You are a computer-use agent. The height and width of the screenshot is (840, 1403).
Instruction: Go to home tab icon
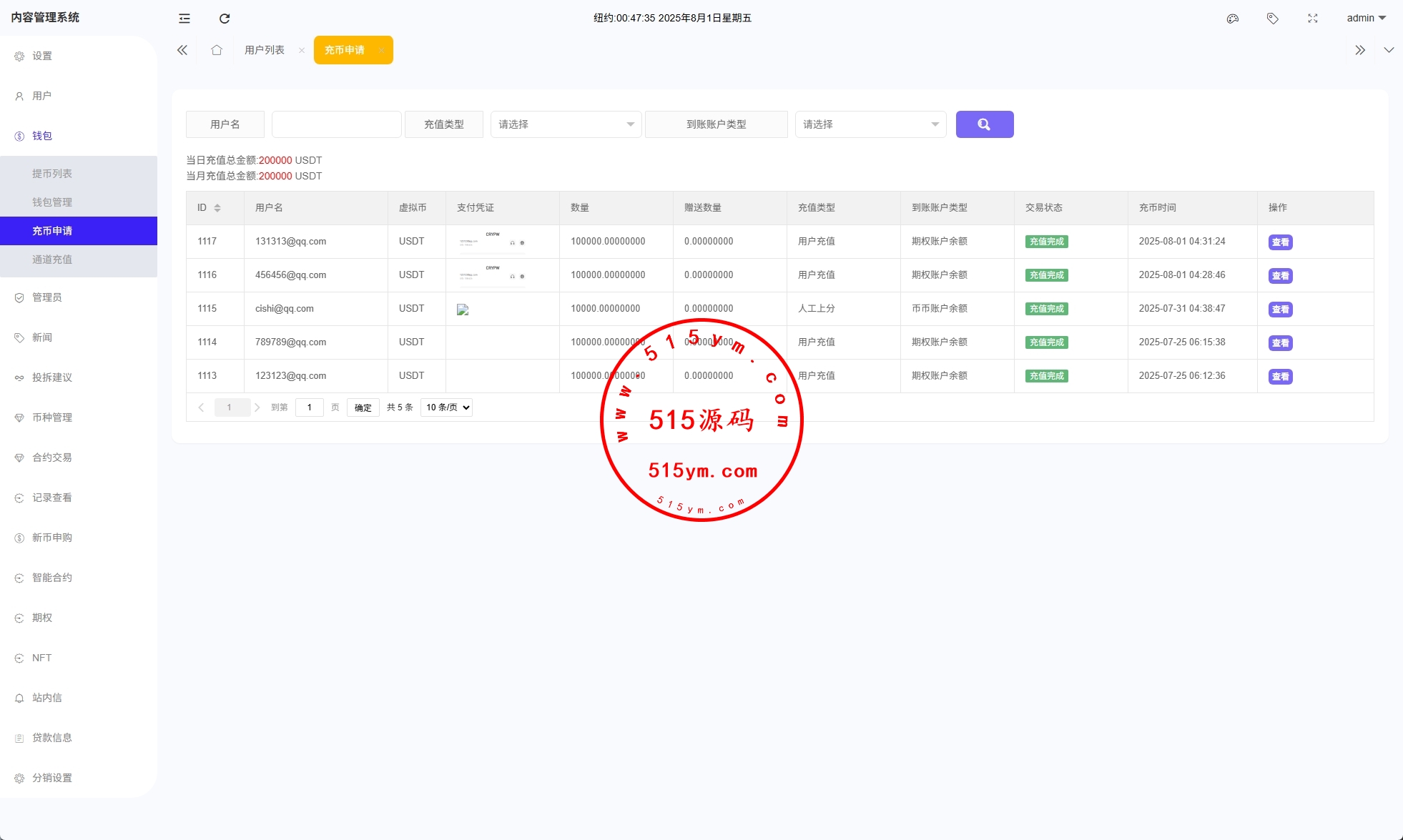pos(217,50)
